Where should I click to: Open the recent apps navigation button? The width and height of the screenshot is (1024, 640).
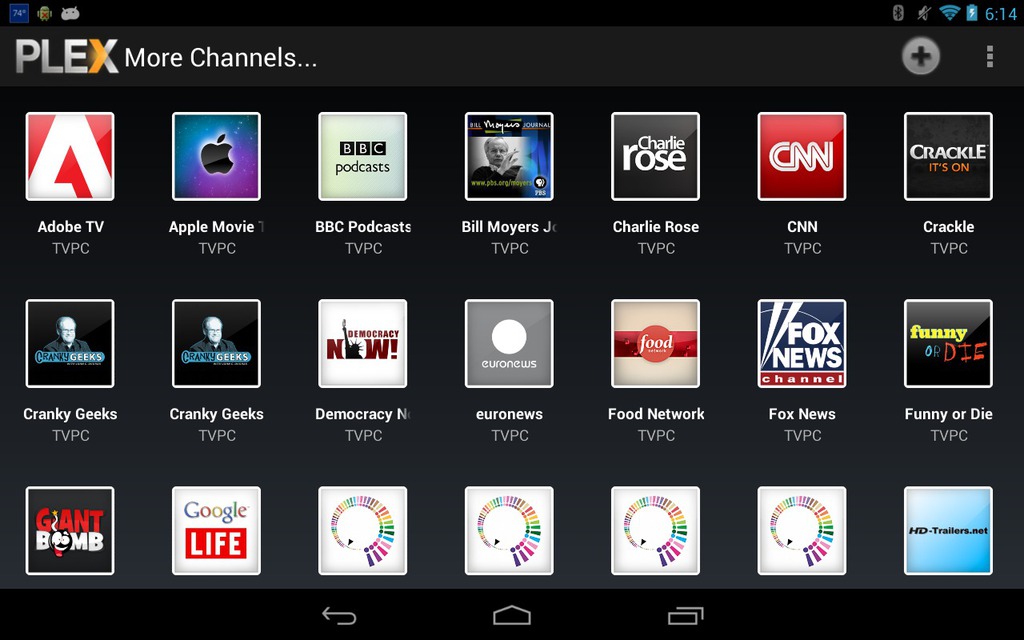pos(686,615)
